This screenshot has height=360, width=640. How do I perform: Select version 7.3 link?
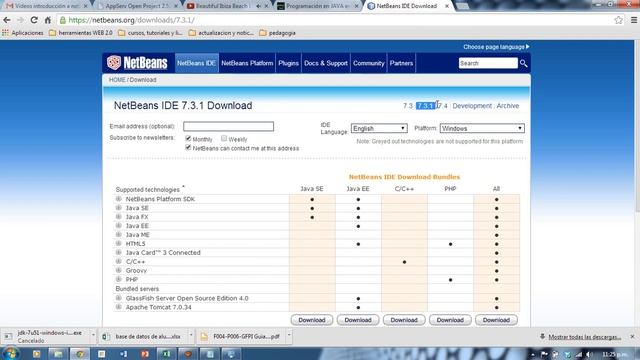click(x=408, y=106)
